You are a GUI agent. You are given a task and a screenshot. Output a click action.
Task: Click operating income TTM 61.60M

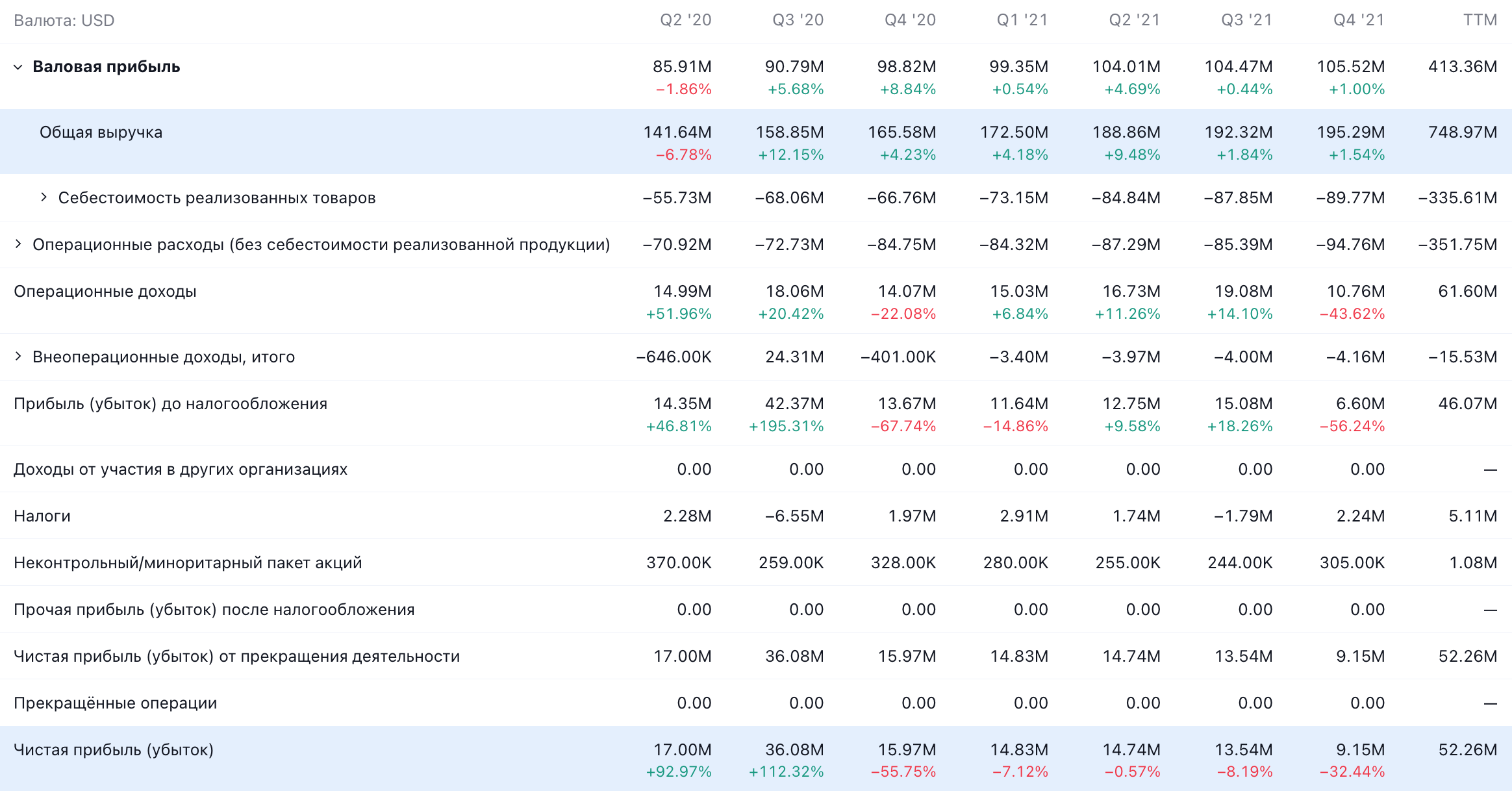point(1468,292)
